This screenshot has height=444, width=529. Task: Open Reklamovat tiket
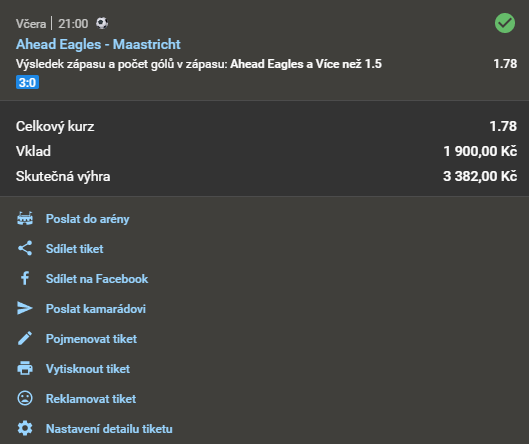click(x=91, y=399)
